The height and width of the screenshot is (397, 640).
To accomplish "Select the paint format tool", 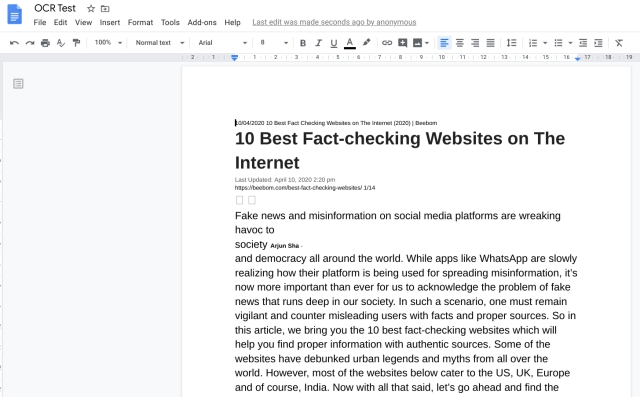I will pos(76,42).
